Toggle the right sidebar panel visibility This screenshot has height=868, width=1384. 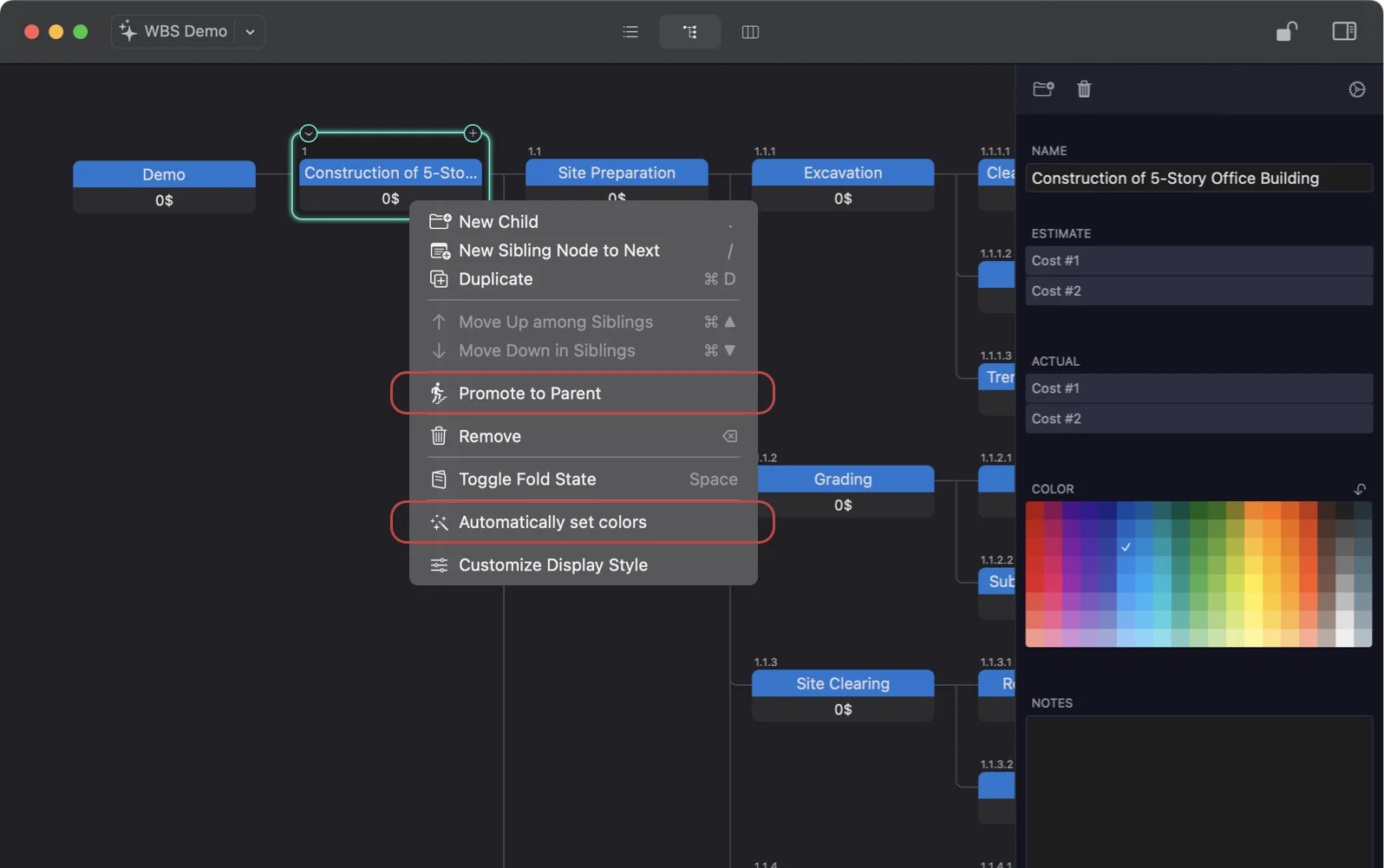[1343, 32]
